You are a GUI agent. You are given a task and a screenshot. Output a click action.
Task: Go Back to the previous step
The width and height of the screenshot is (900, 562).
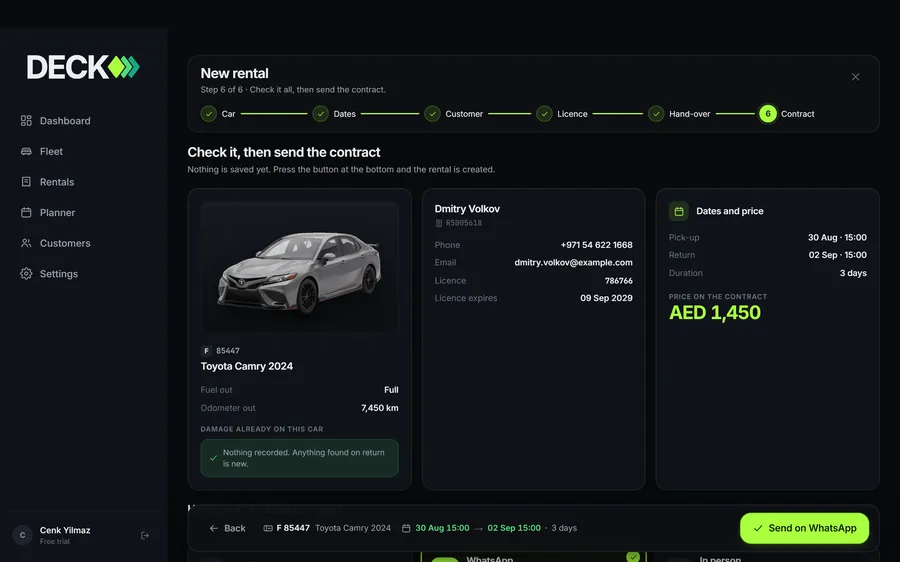pos(227,528)
